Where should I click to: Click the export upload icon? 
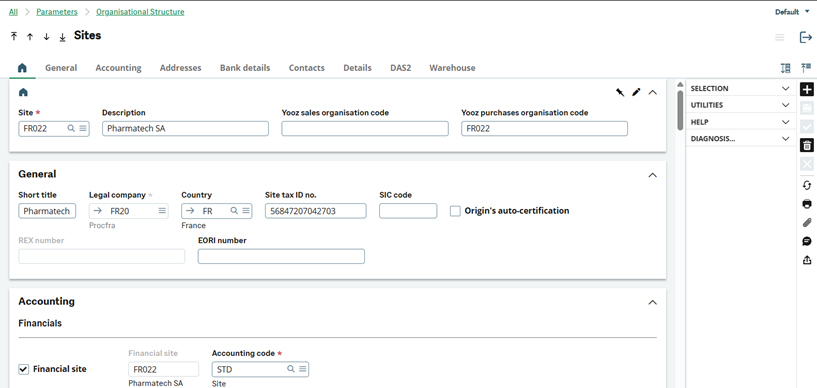click(807, 260)
